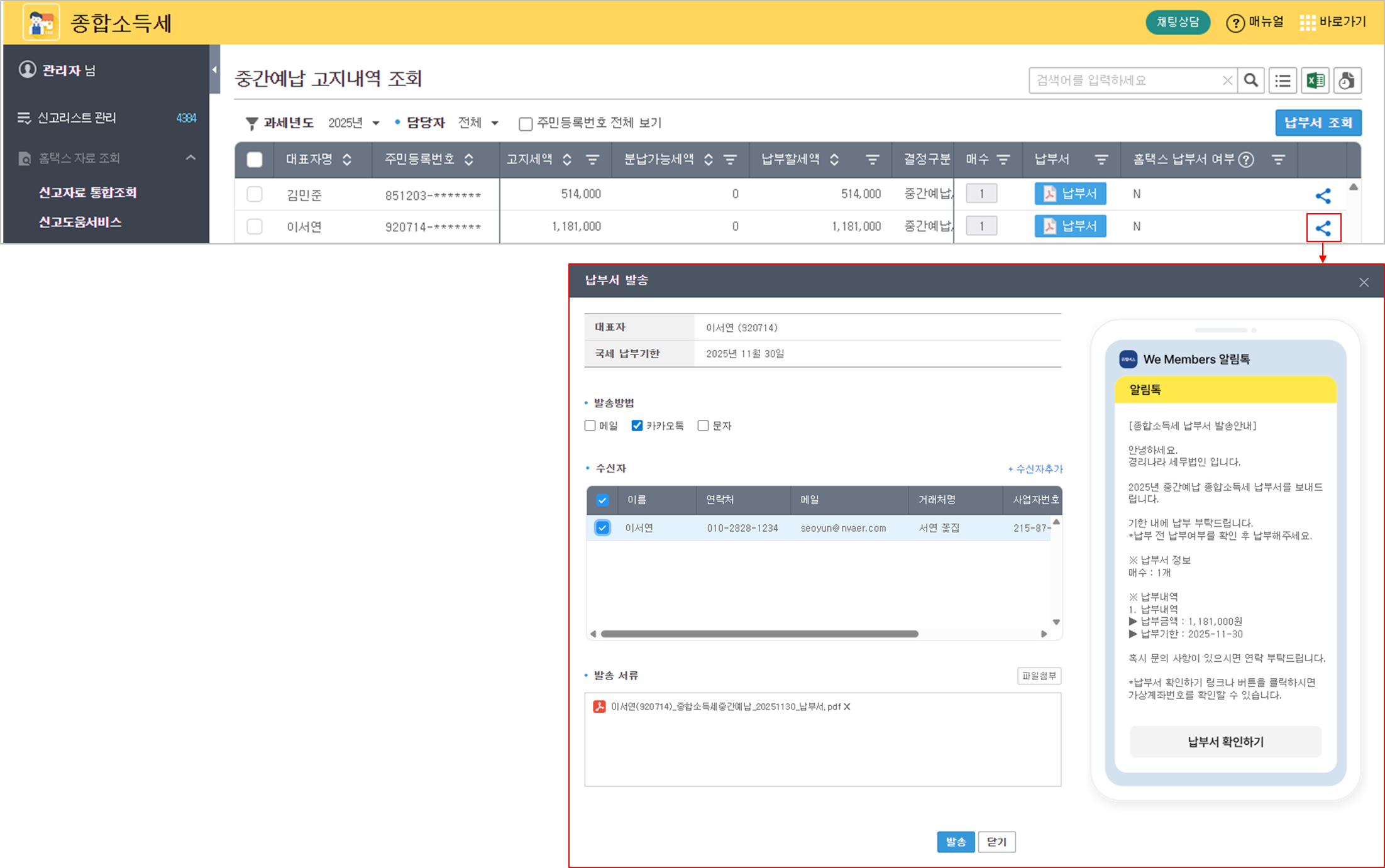Export list with the Excel icon
The height and width of the screenshot is (868, 1385).
point(1315,80)
